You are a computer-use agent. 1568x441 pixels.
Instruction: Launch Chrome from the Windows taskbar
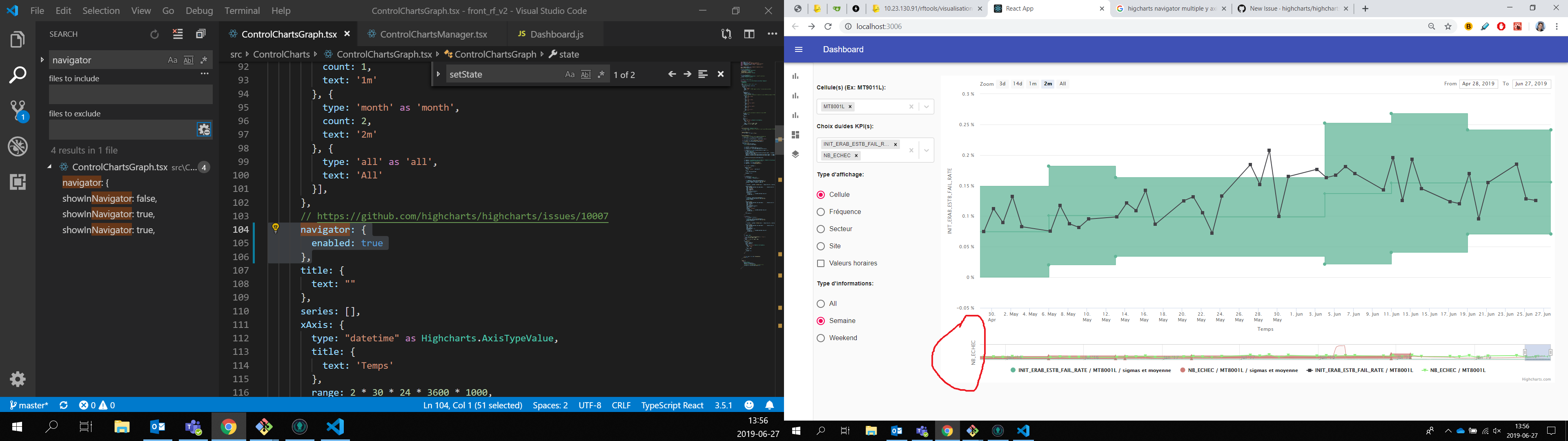click(x=229, y=426)
